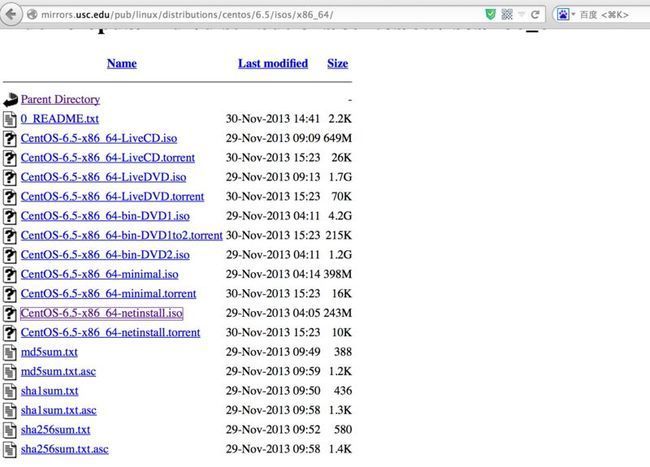This screenshot has height=467, width=650.
Task: Reload the page with the refresh icon
Action: click(535, 15)
